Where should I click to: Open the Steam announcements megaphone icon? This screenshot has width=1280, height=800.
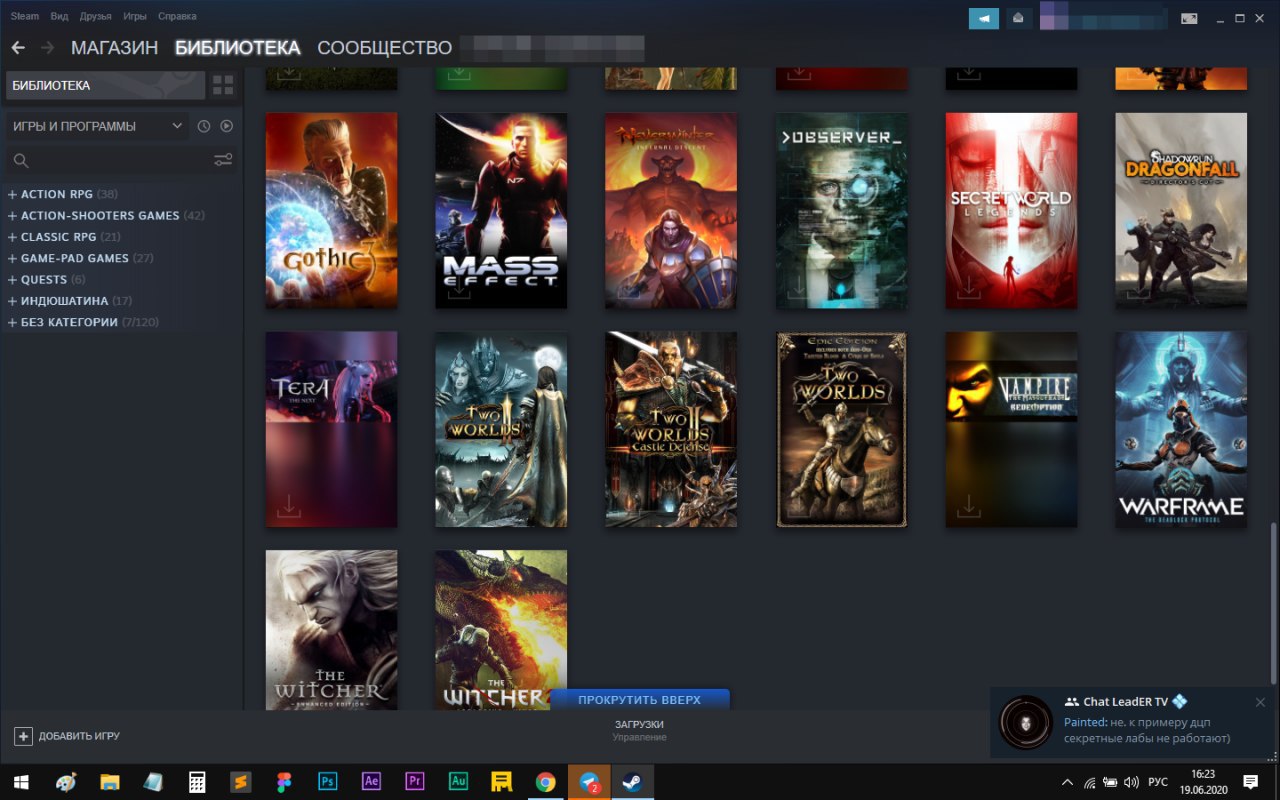tap(984, 18)
